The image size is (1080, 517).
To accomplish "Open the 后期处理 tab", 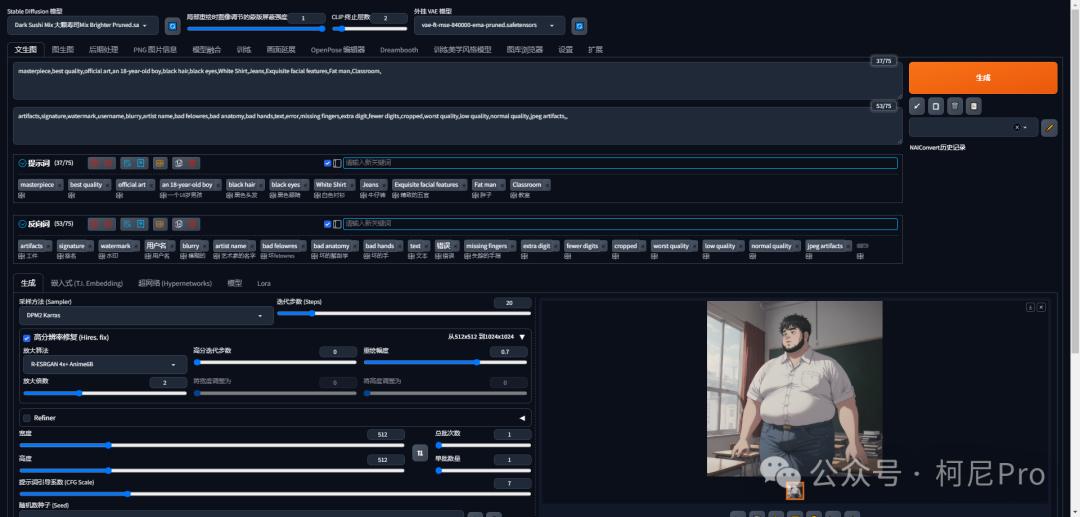I will 103,50.
